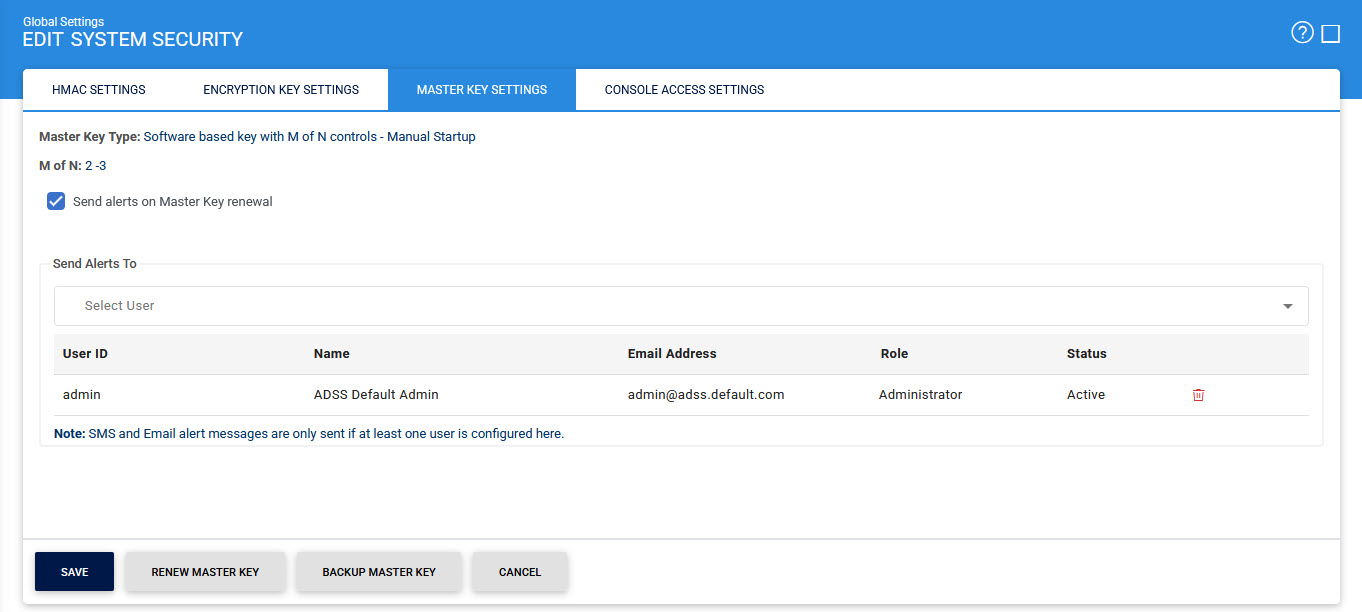This screenshot has width=1362, height=612.
Task: Click the Backup Master Key button
Action: click(x=379, y=572)
